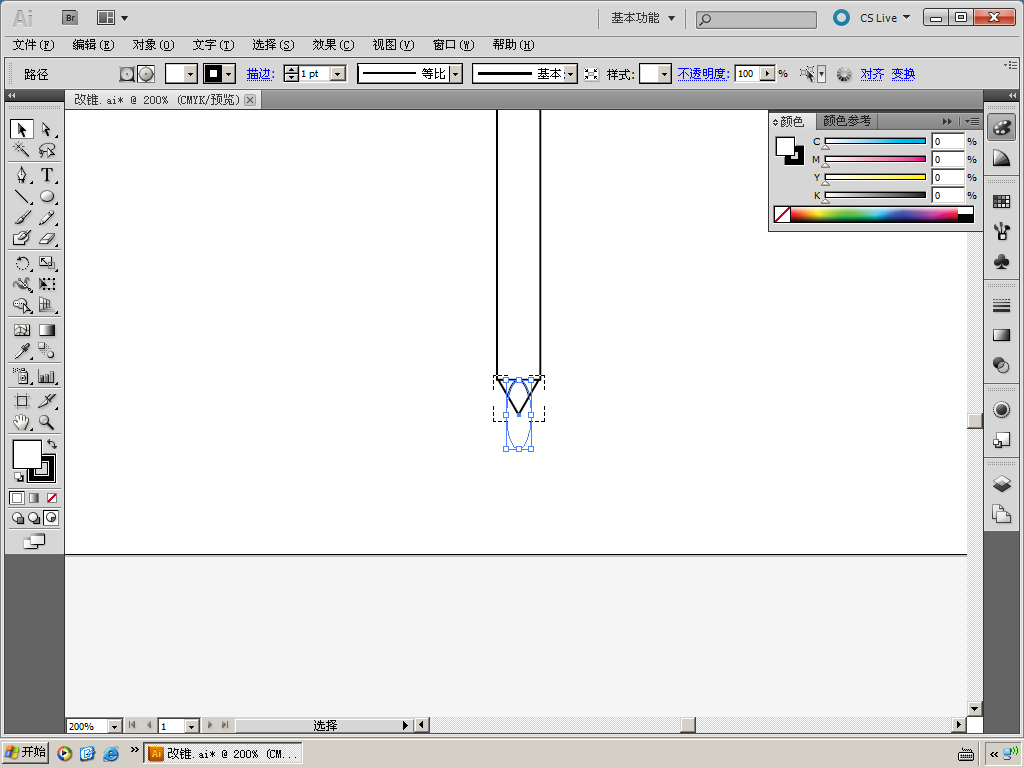Select the 改锥.ai document tab
Viewport: 1024px width, 768px height.
pos(157,100)
